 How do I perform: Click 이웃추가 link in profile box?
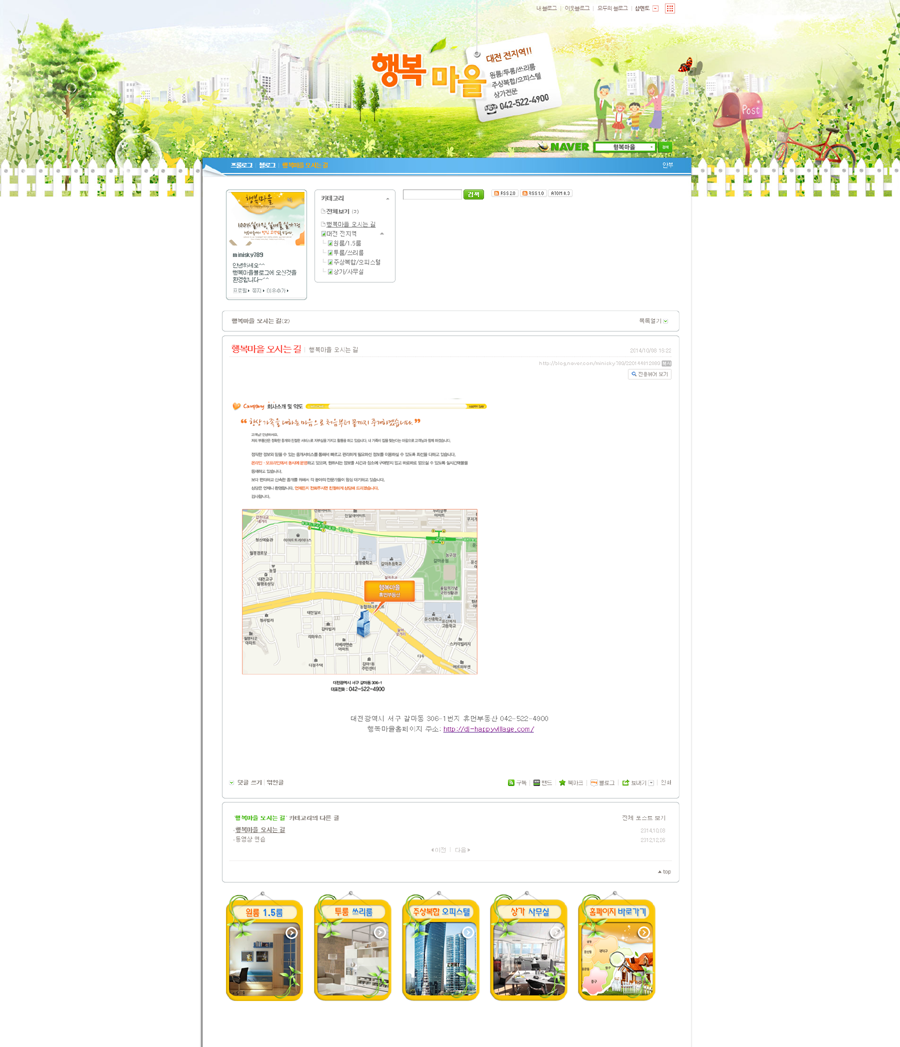[277, 291]
